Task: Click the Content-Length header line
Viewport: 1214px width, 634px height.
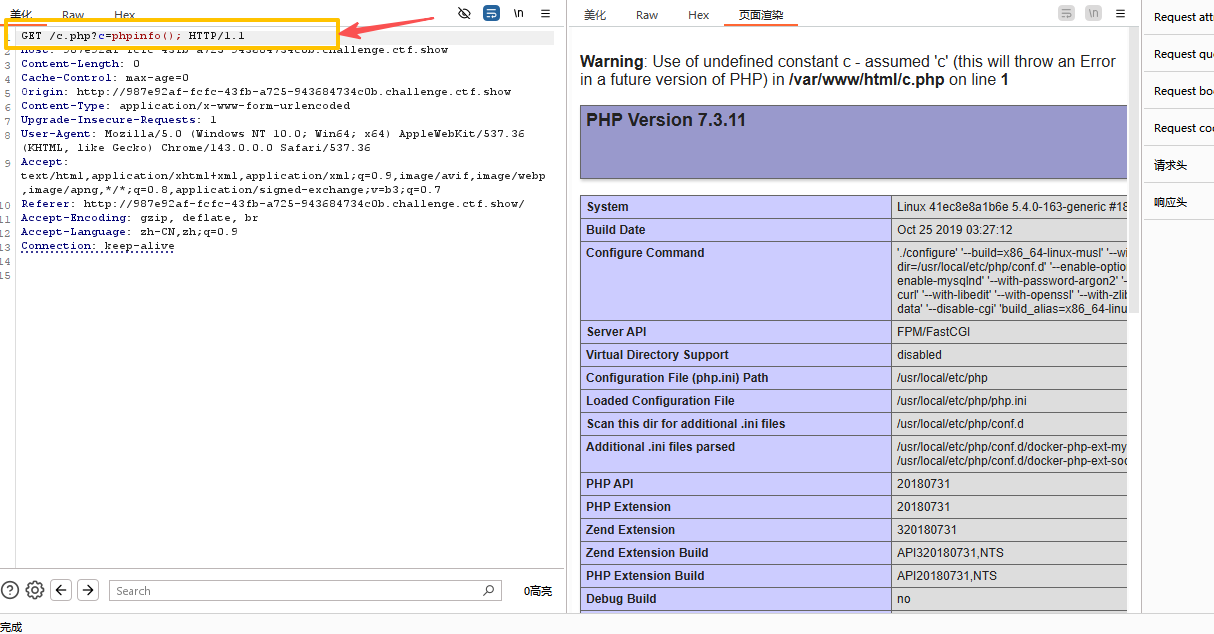Action: [80, 64]
